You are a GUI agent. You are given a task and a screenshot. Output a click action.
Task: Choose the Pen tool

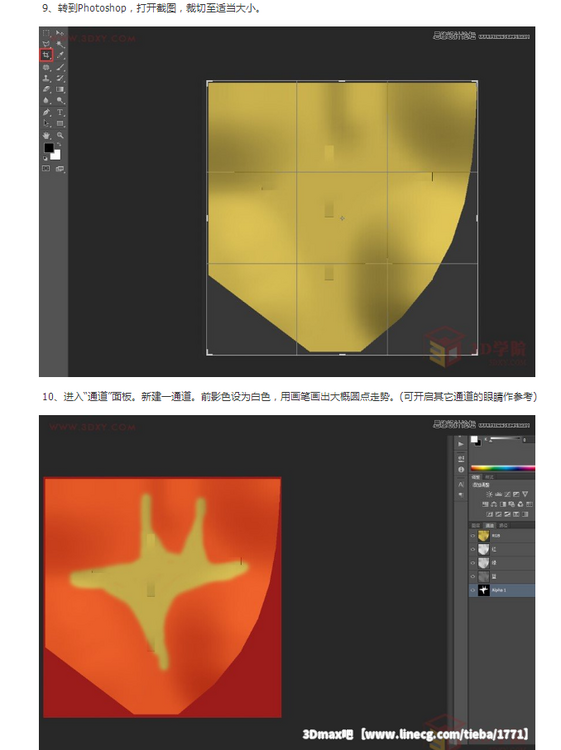(46, 112)
